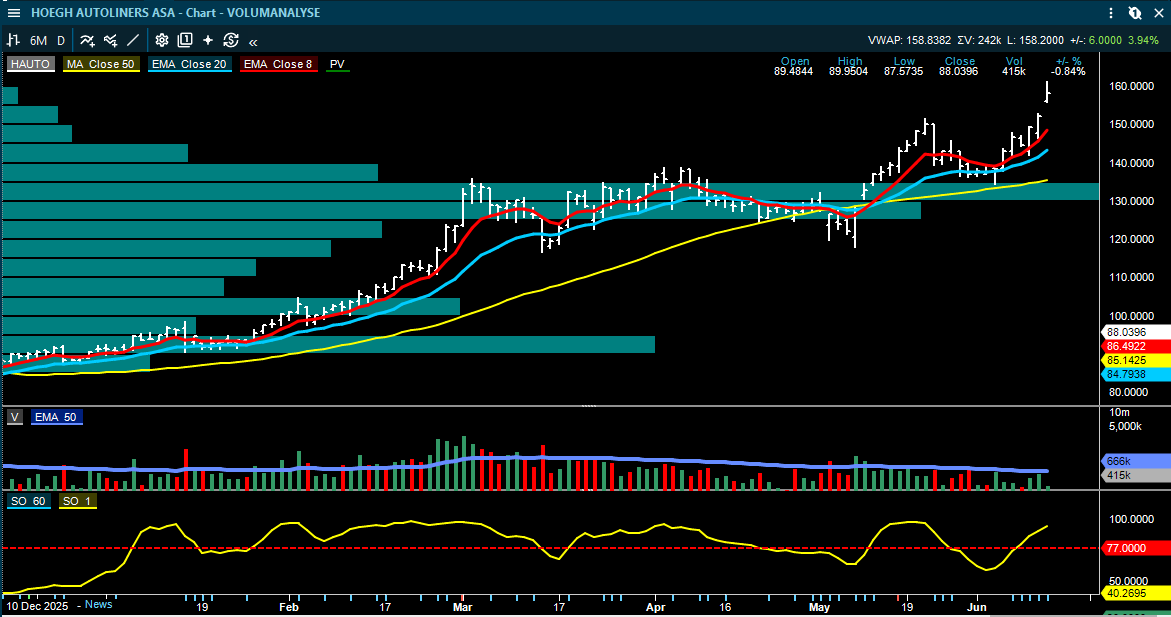Click the 10 Dec 2025 date label
Image resolution: width=1171 pixels, height=617 pixels.
[x=37, y=606]
